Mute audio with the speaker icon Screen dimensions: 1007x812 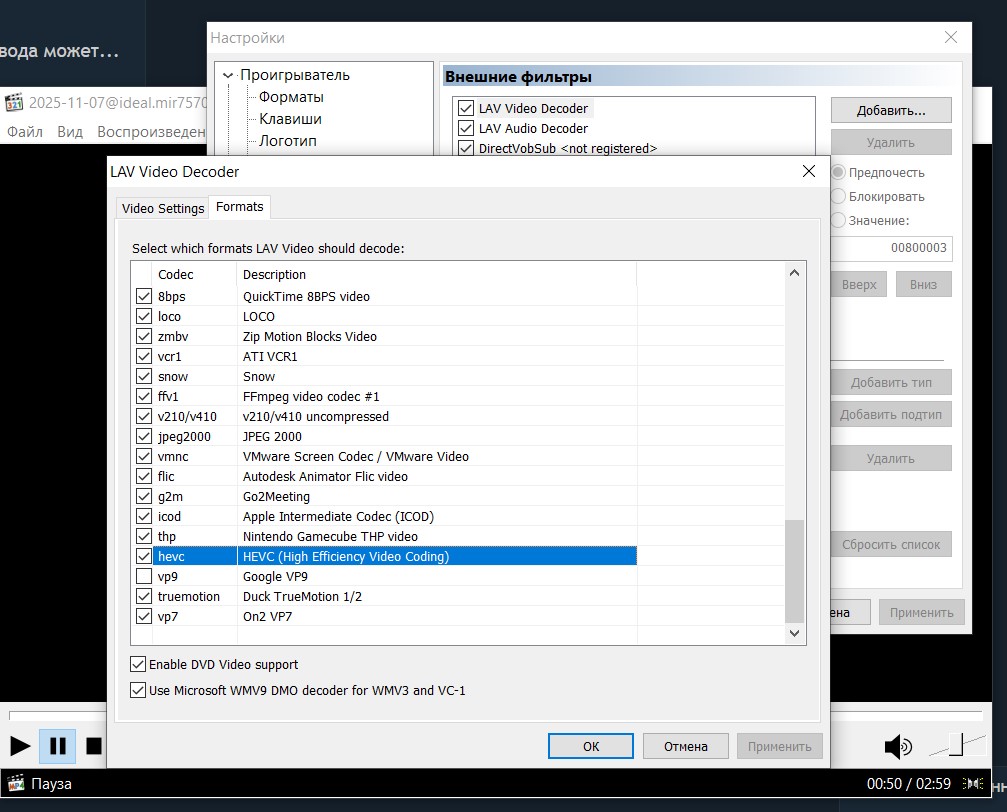point(897,746)
